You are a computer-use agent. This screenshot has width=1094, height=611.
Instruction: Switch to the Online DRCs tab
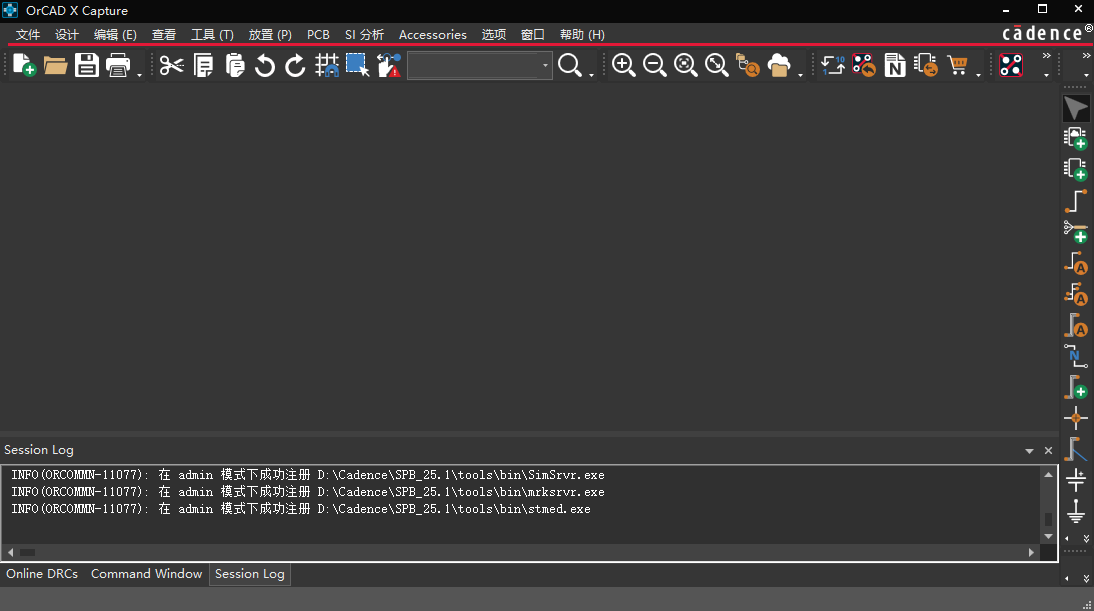[x=42, y=574]
